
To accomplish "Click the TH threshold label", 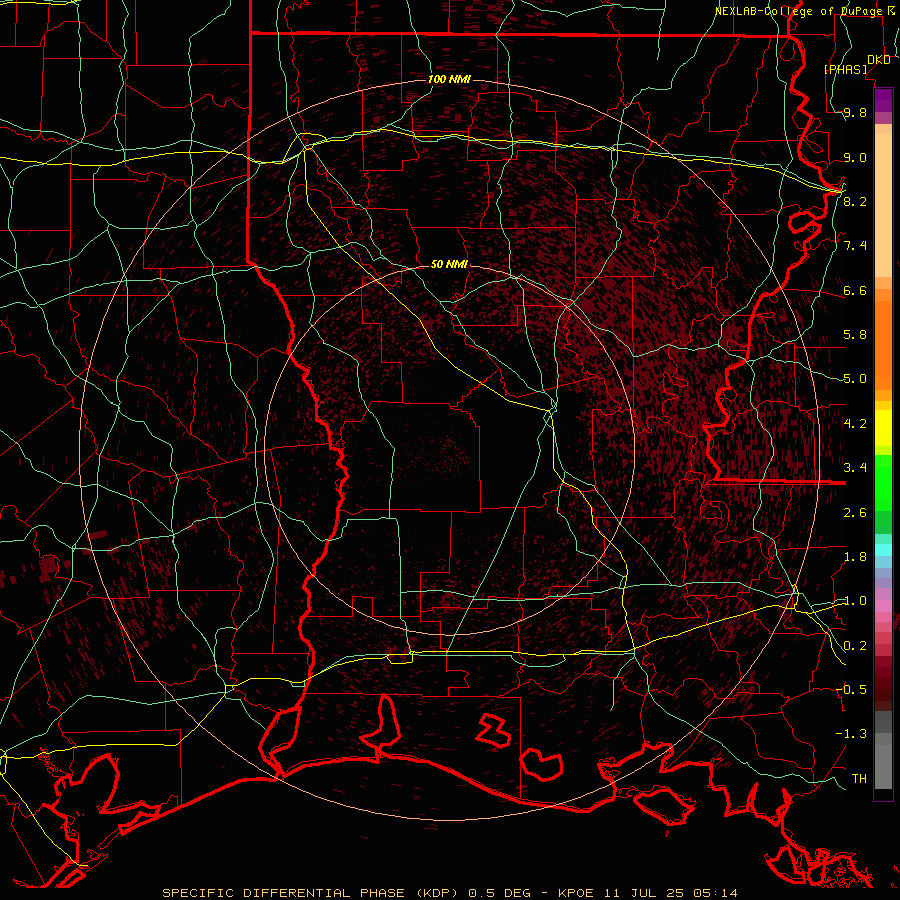I will click(859, 778).
